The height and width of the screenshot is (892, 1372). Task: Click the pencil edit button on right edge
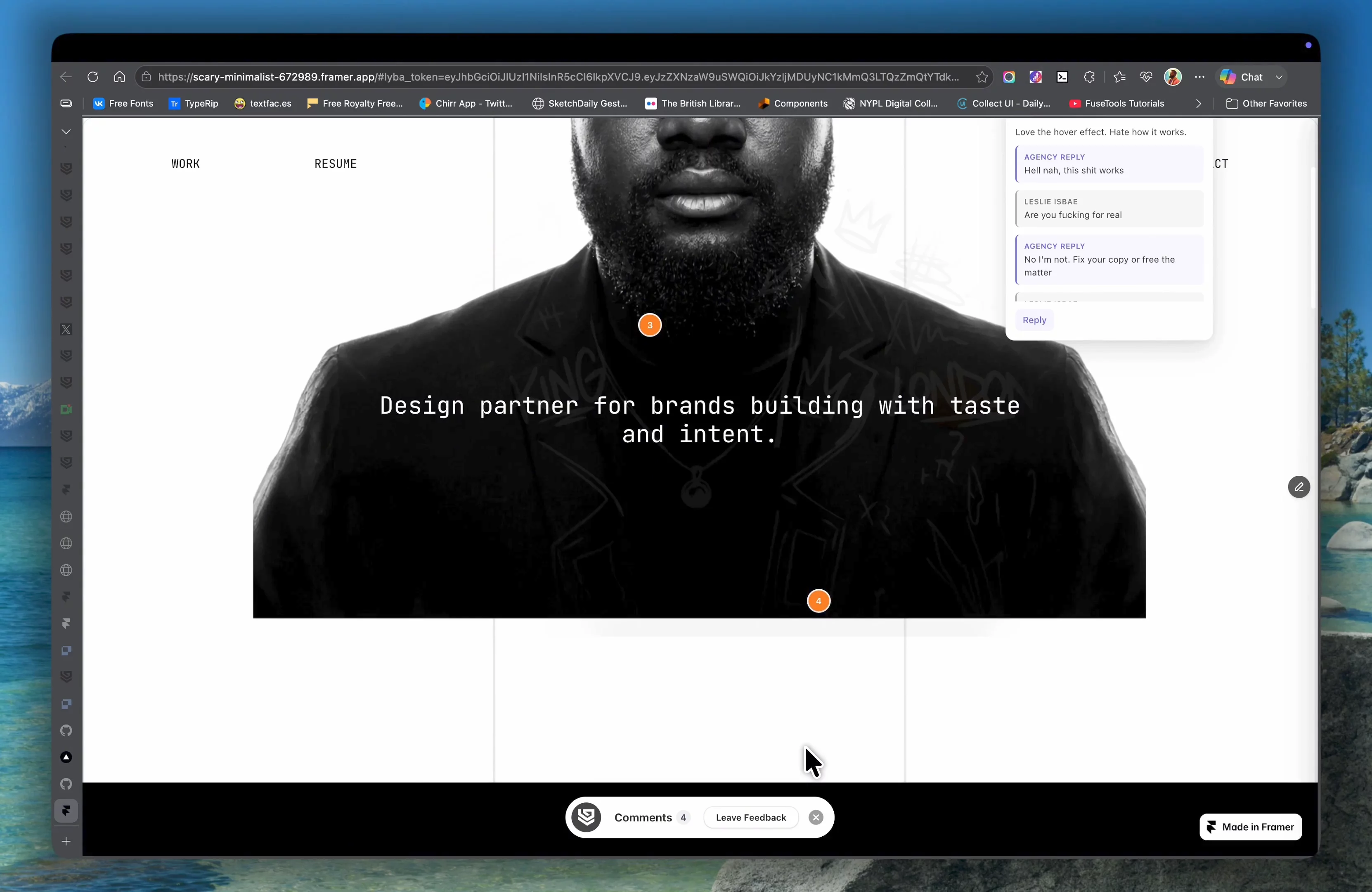[1299, 486]
